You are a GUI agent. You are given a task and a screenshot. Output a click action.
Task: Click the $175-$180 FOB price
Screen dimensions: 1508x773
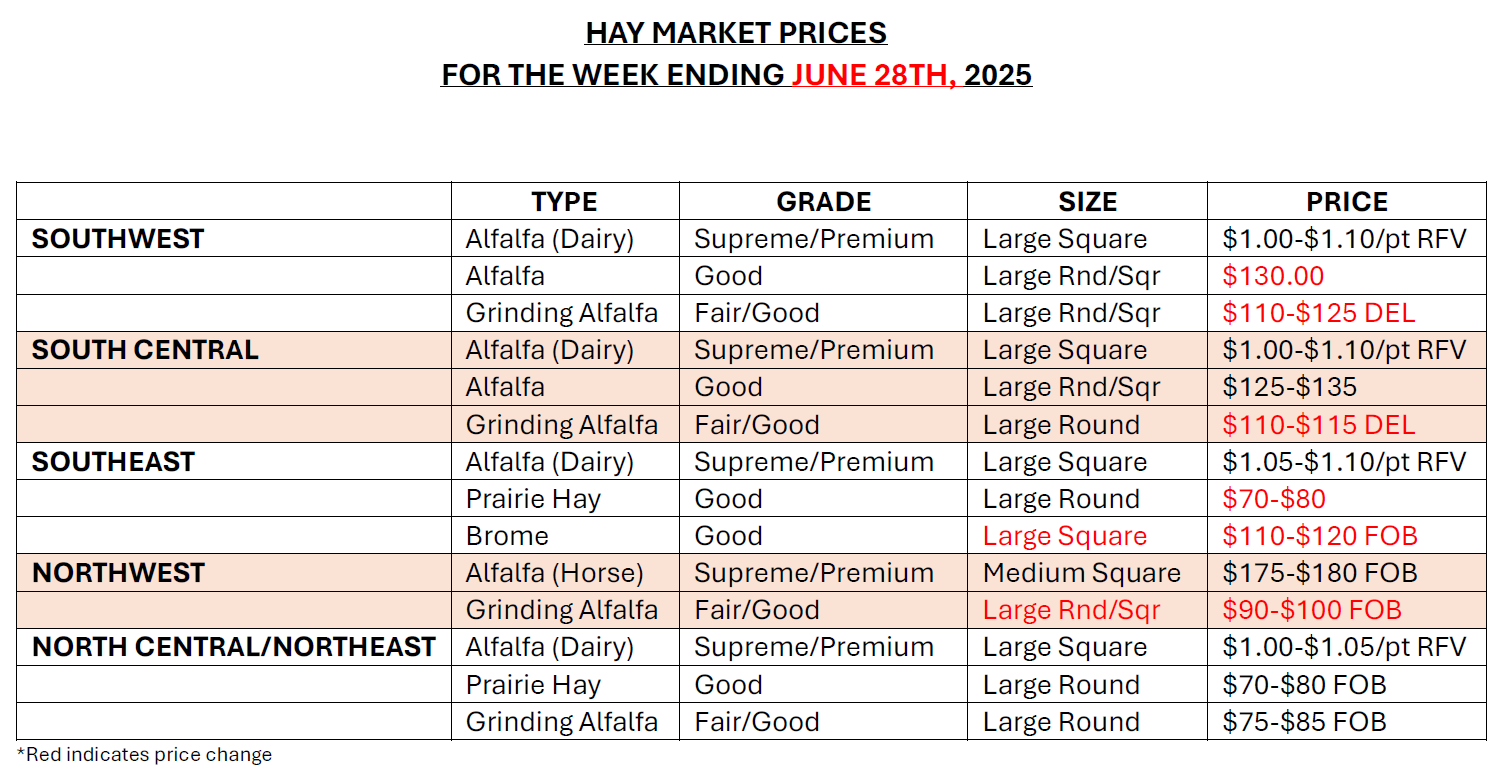(1319, 573)
